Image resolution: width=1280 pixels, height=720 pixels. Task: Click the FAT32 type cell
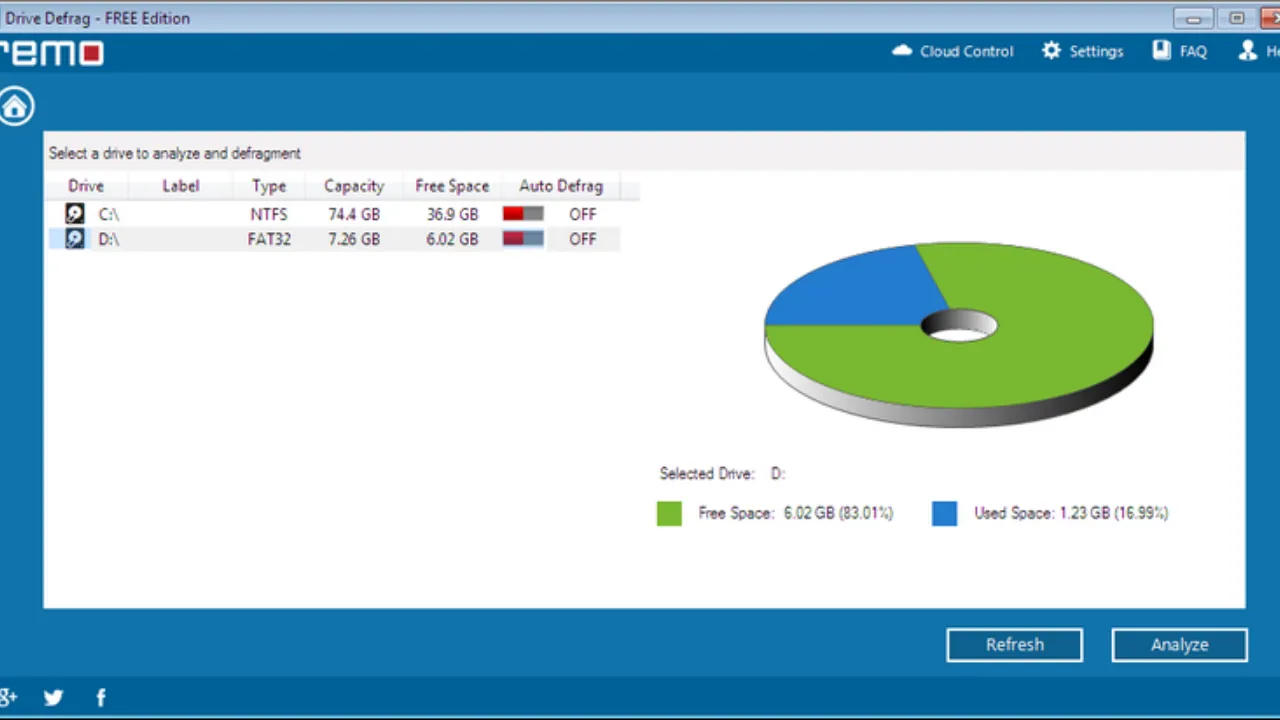tap(269, 239)
